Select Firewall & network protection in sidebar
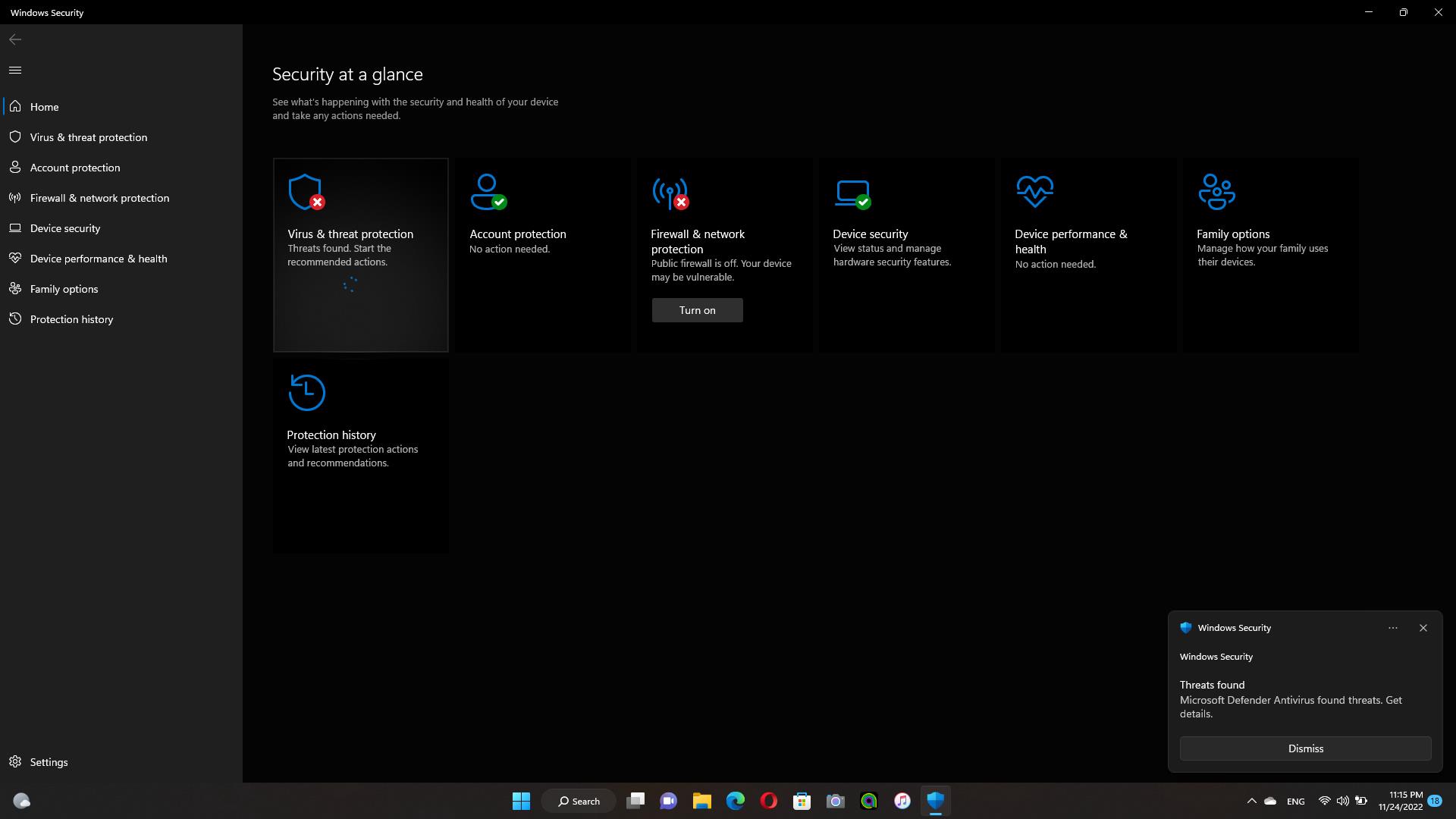The height and width of the screenshot is (819, 1456). point(99,198)
